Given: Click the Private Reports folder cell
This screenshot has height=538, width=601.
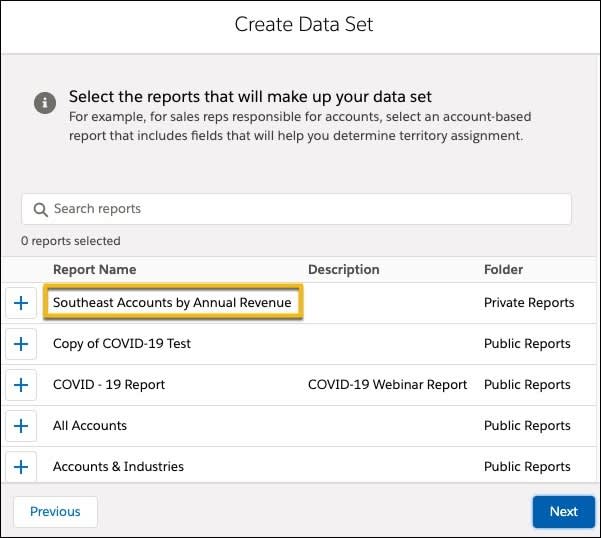Looking at the screenshot, I should [529, 302].
